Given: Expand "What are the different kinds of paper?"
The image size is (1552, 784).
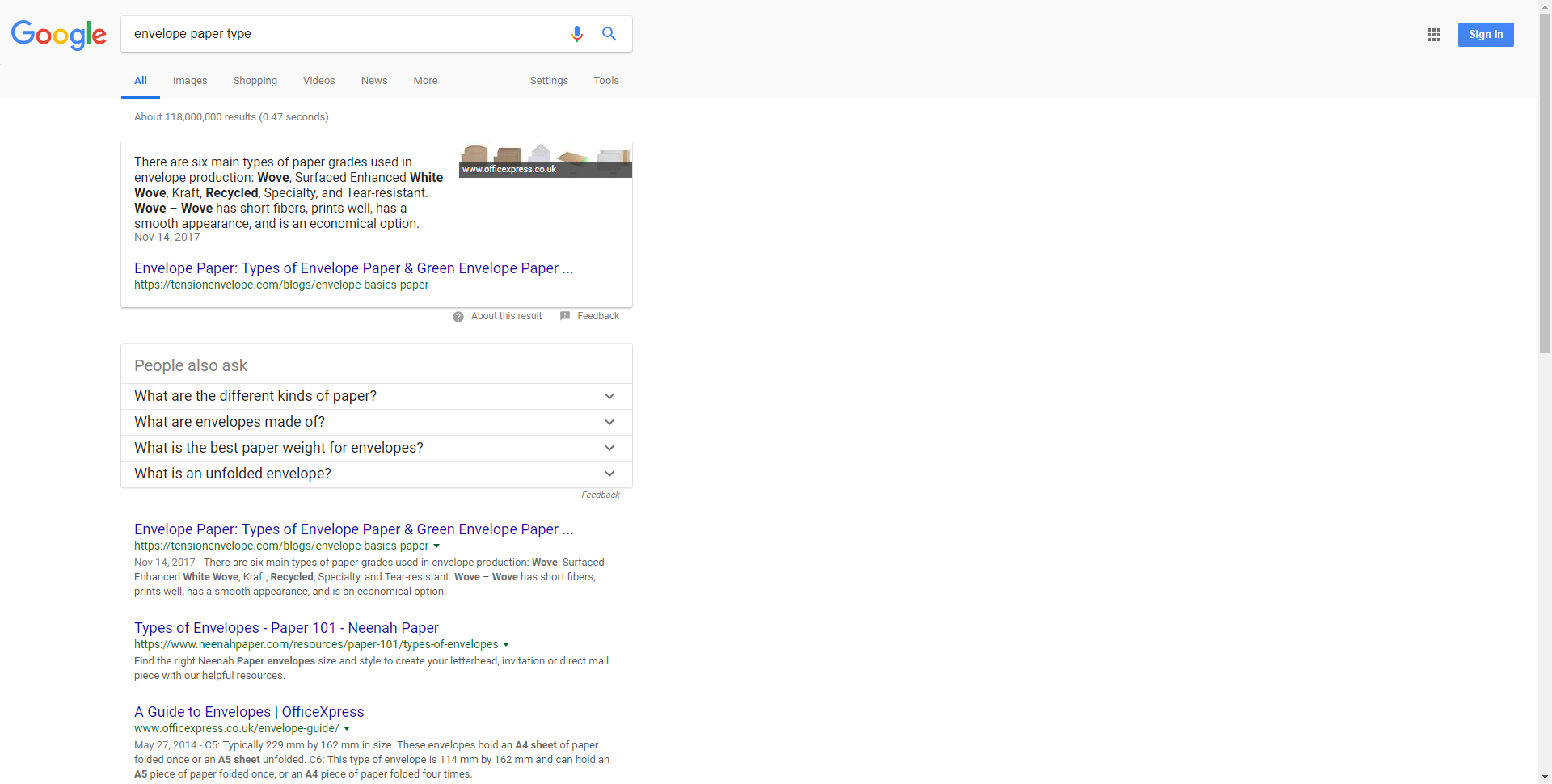Looking at the screenshot, I should pos(609,396).
